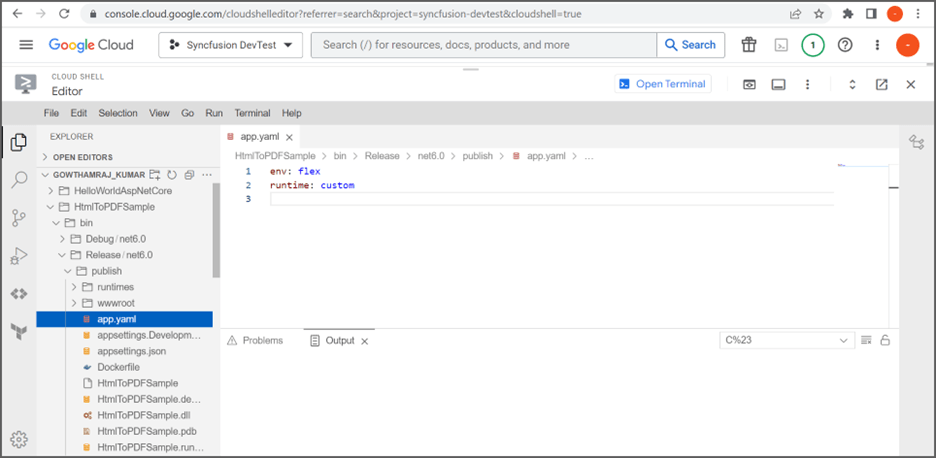Open the browser extensions puzzle icon
Viewport: 936px width, 458px height.
848,14
